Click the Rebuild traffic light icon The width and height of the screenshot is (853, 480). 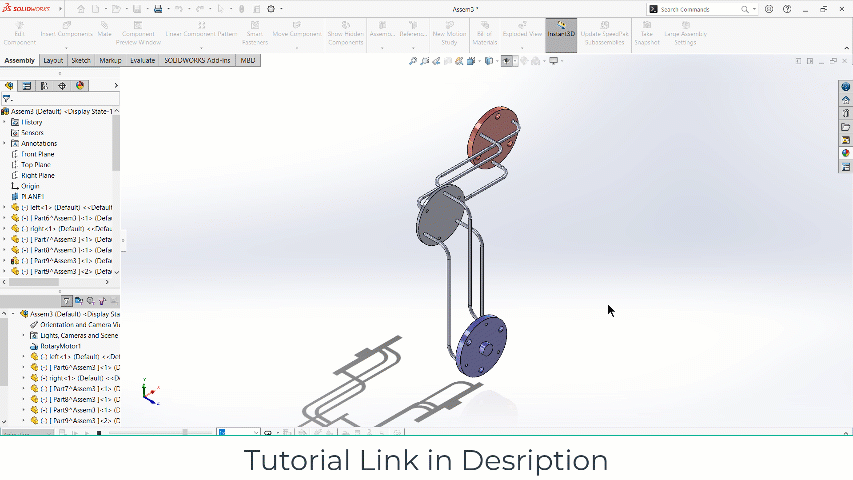click(x=242, y=9)
